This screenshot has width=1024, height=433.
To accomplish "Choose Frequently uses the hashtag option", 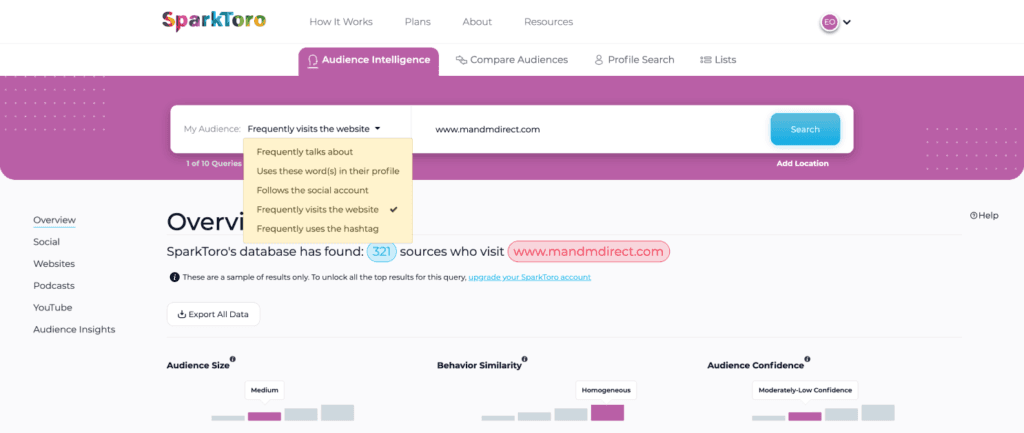I will point(317,229).
